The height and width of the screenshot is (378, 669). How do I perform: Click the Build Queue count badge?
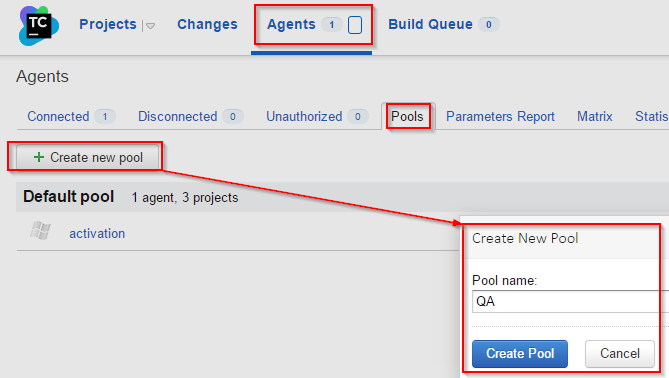point(489,25)
